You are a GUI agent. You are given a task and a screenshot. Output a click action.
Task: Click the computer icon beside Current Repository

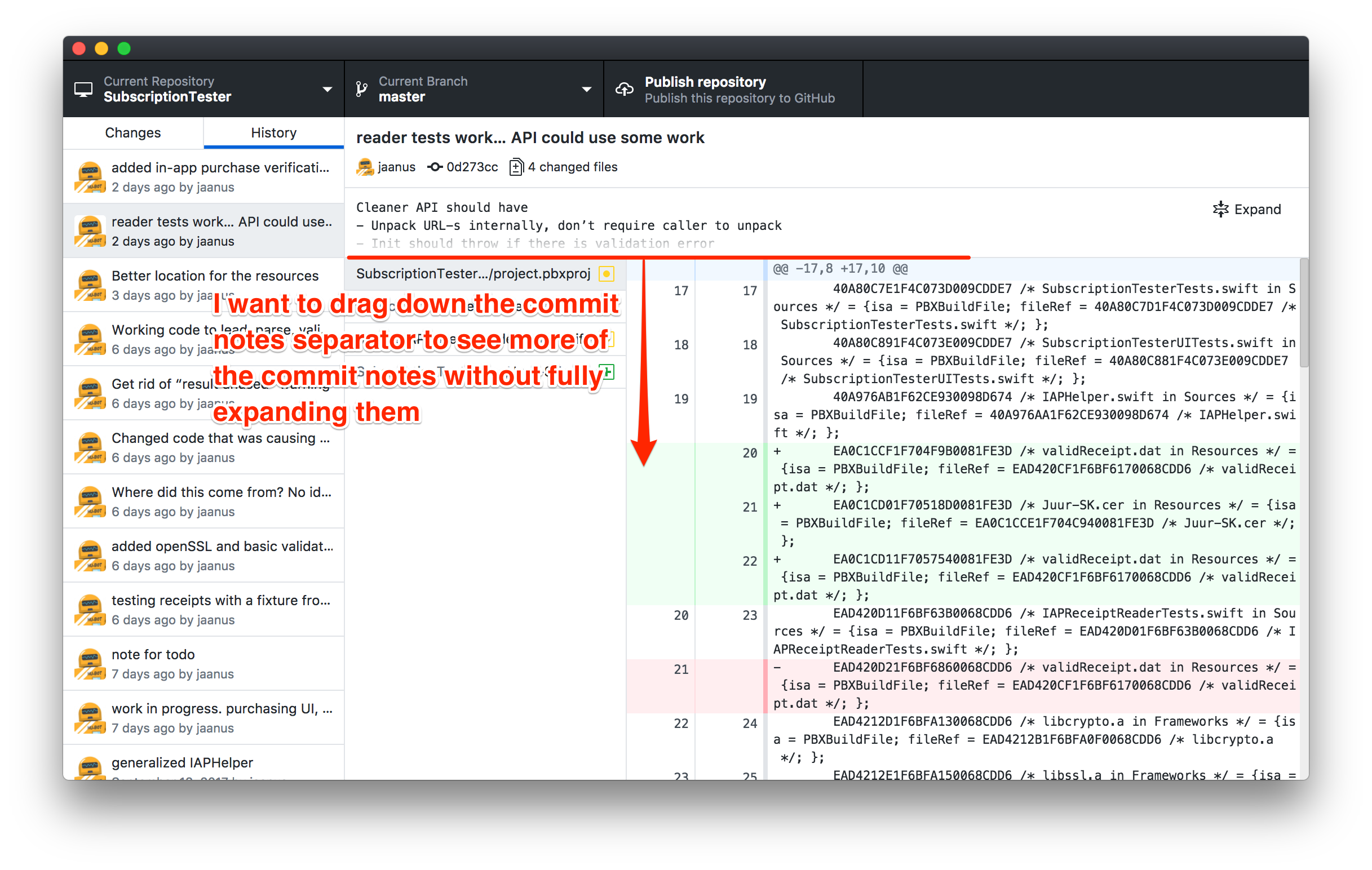pos(83,90)
